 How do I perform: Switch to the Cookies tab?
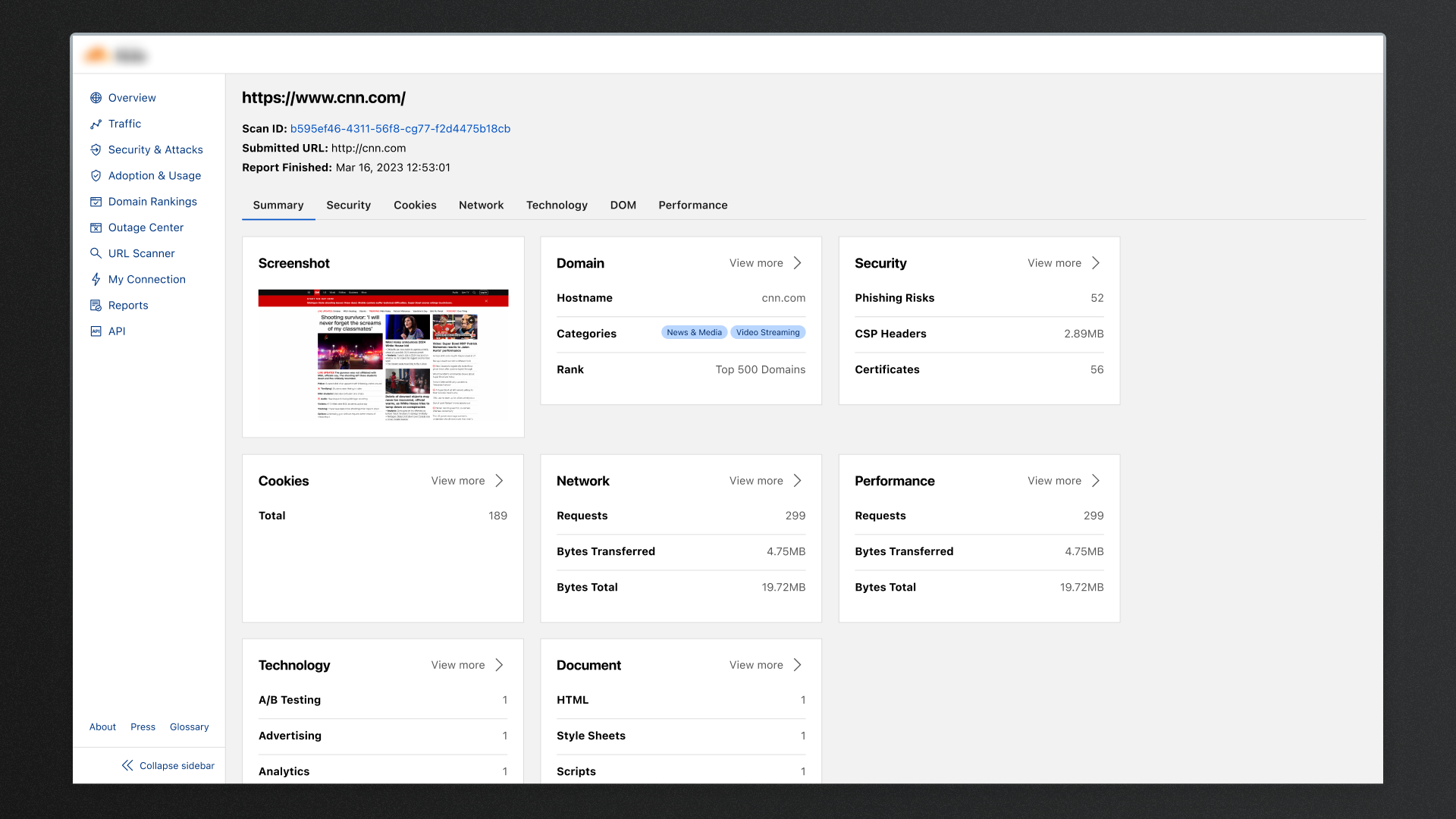tap(415, 206)
